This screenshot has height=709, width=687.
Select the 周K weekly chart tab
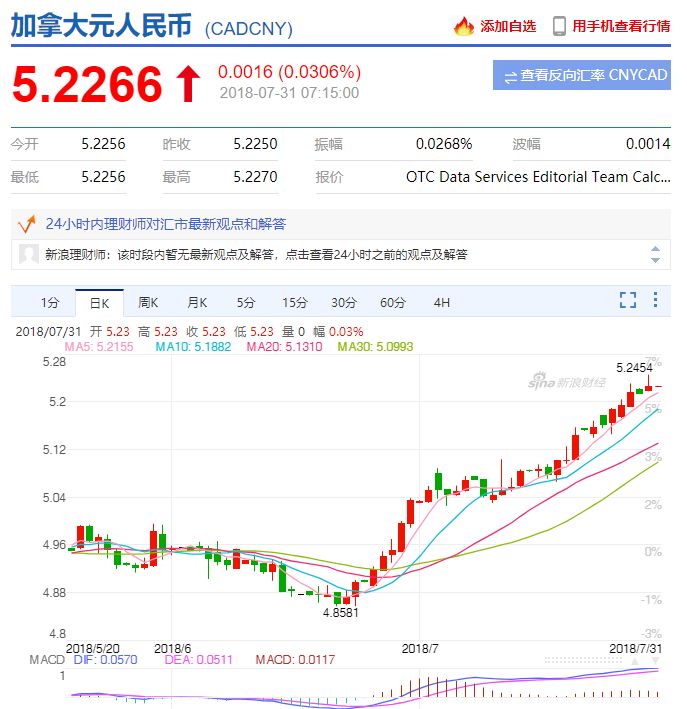(x=148, y=302)
